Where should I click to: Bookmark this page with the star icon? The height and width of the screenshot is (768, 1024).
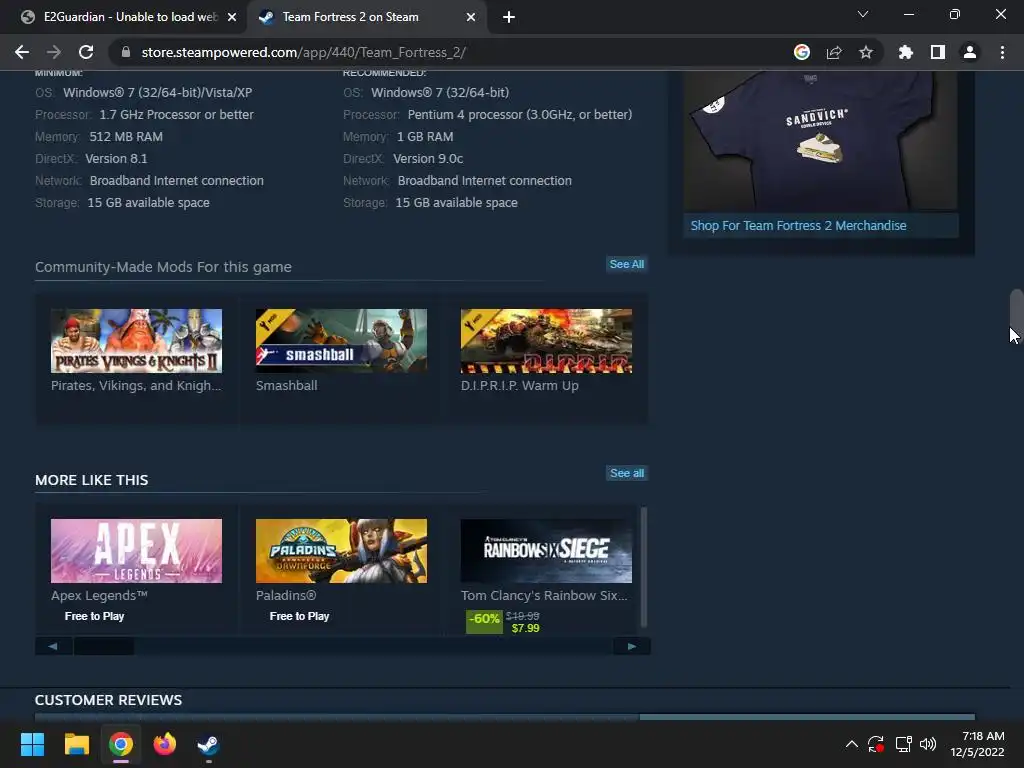(866, 52)
